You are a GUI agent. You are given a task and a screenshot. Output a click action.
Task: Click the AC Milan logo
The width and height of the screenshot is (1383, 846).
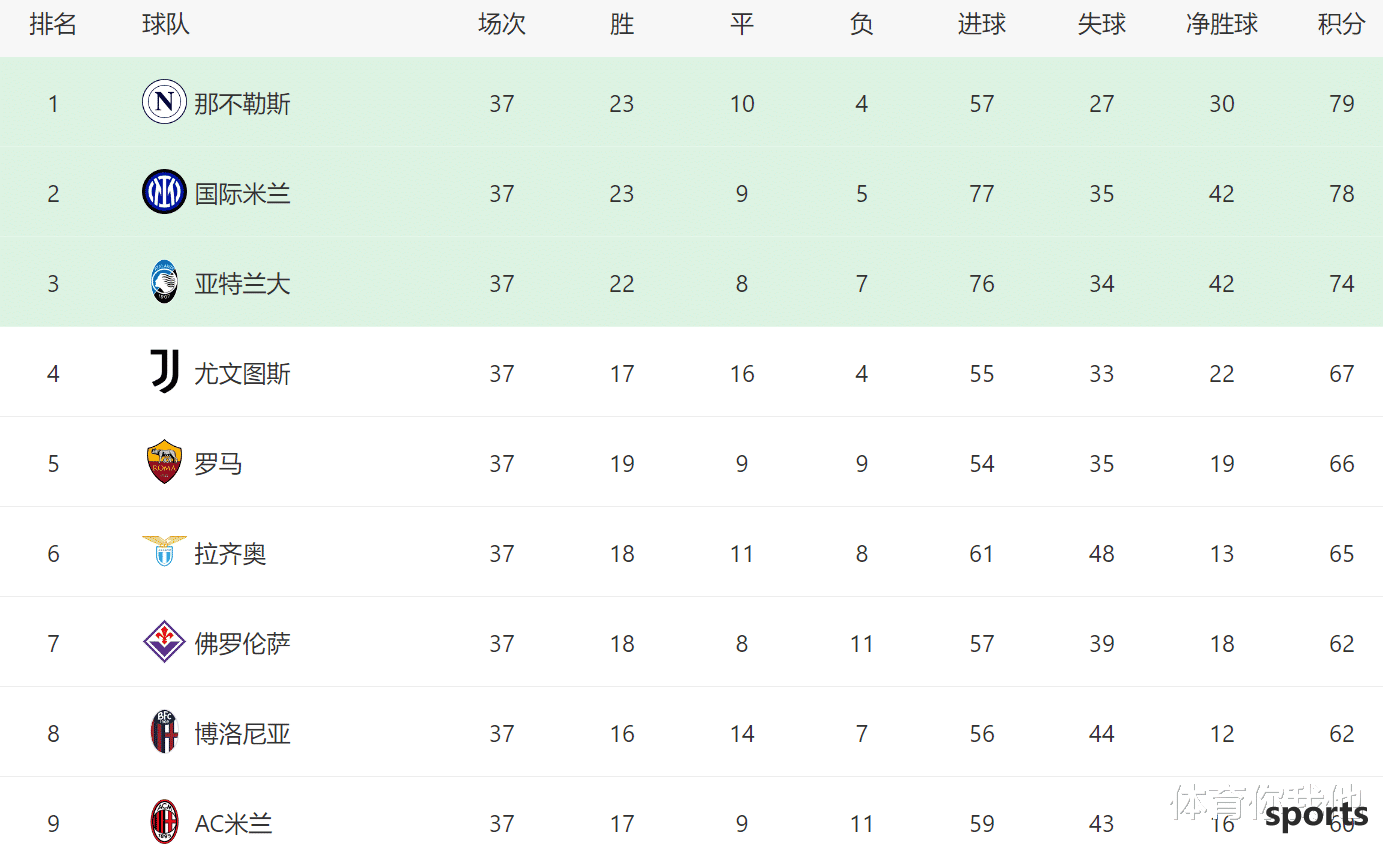pyautogui.click(x=164, y=822)
